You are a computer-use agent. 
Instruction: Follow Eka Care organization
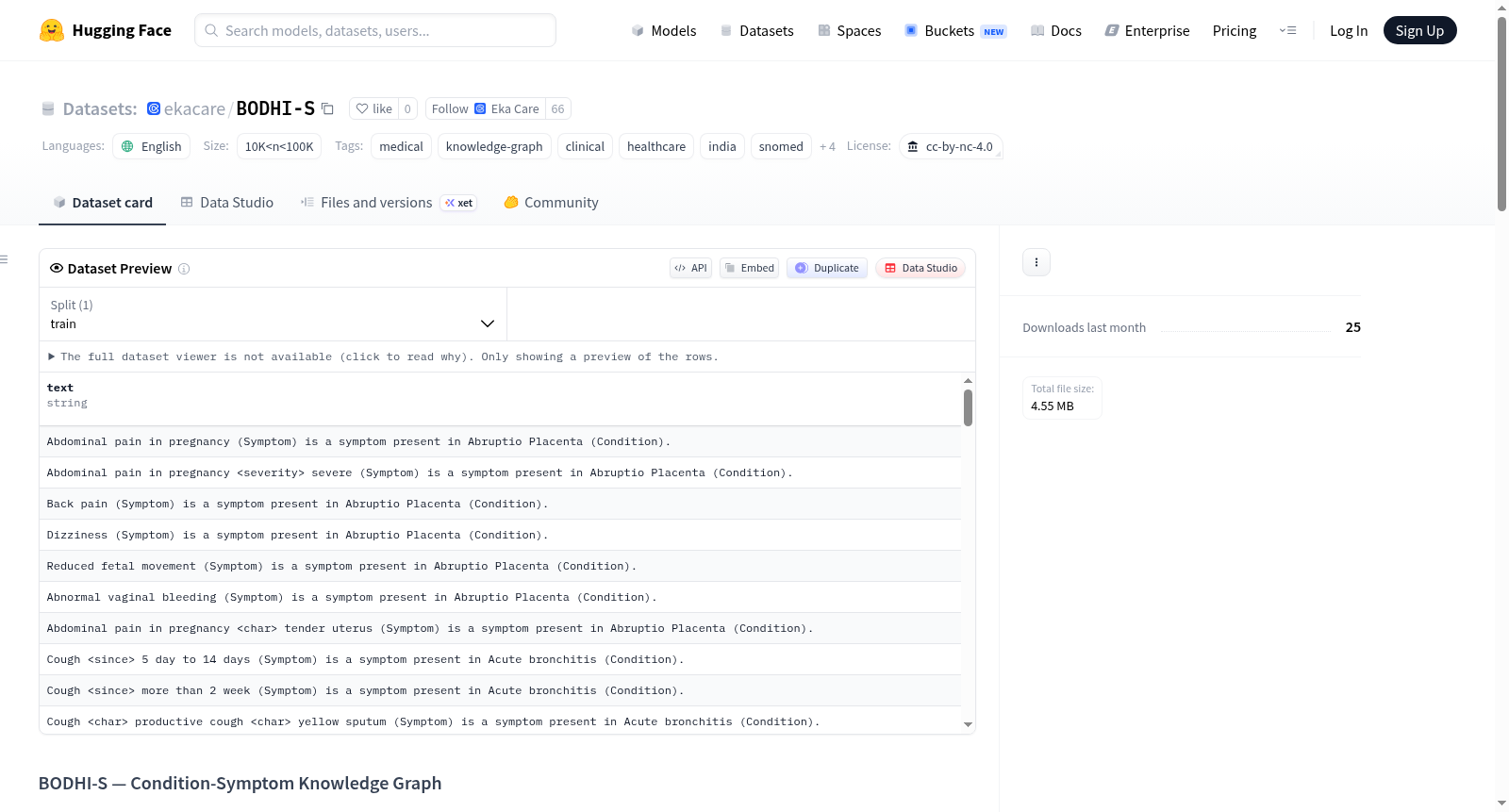click(486, 108)
